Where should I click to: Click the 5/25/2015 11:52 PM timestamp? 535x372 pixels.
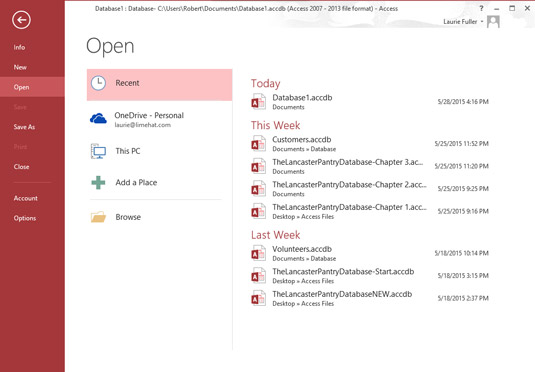(461, 144)
